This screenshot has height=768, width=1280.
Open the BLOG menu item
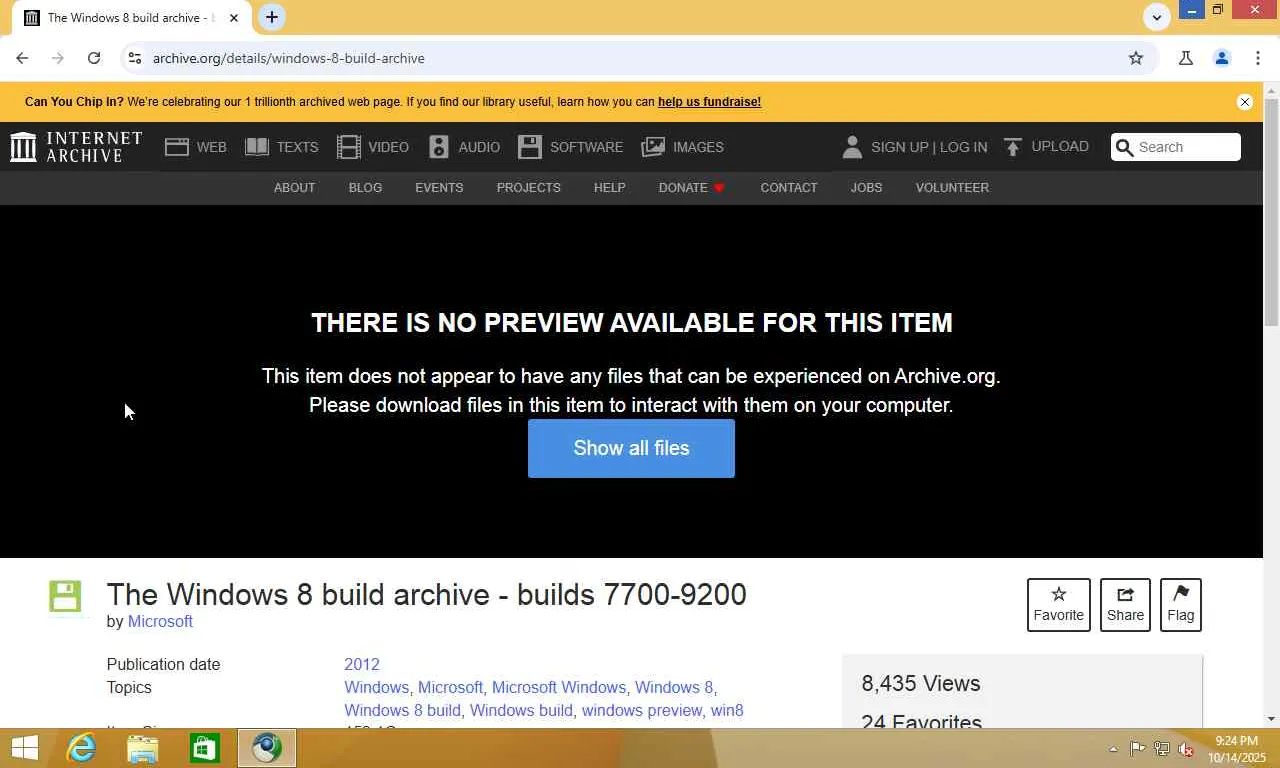[365, 188]
